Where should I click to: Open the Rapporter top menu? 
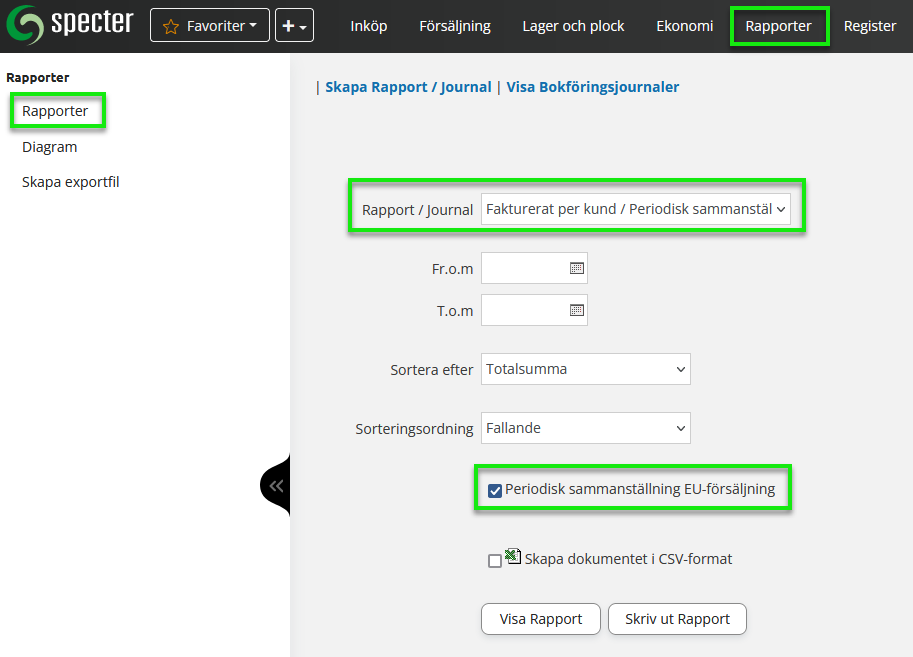point(778,26)
